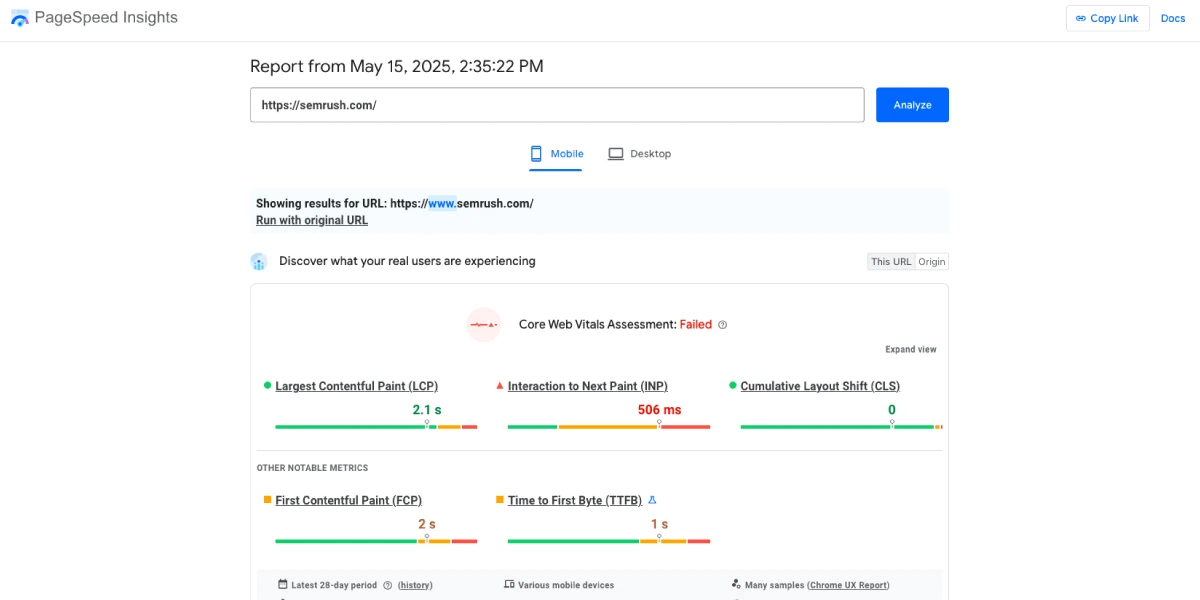Click the OTHER NOTABLE METRICS label
This screenshot has width=1200, height=600.
tap(312, 468)
